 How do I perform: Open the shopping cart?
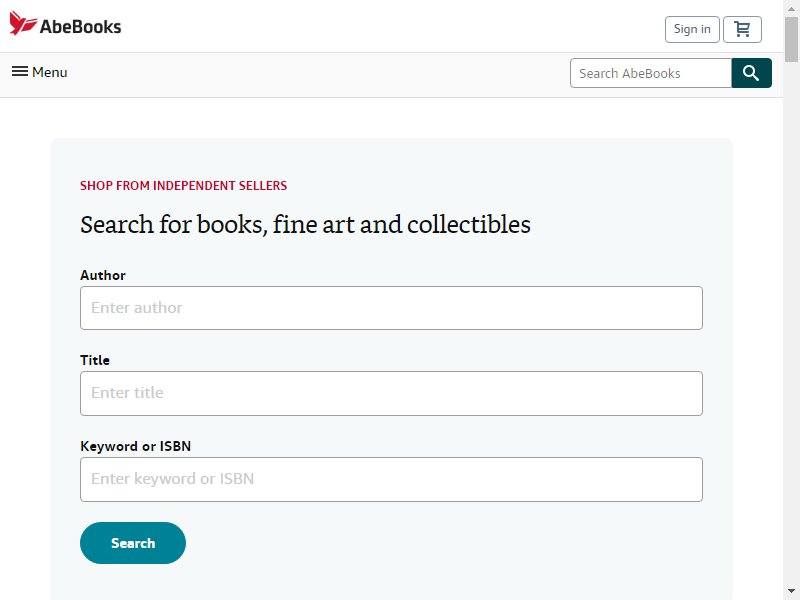point(742,30)
